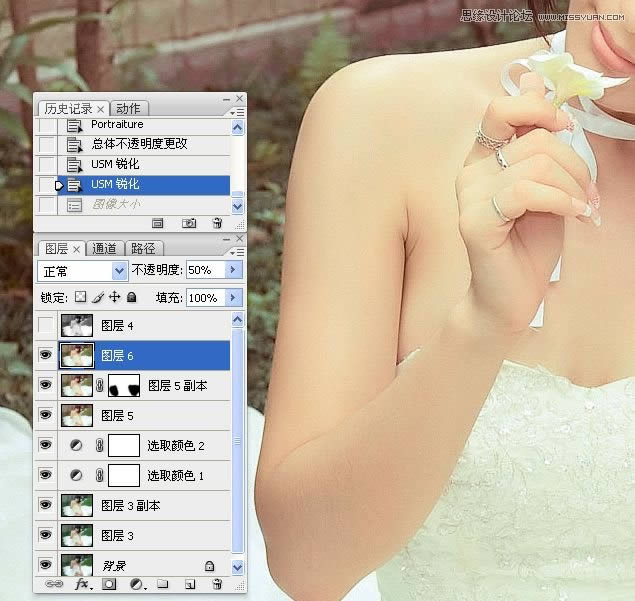Viewport: 635px width, 601px height.
Task: Open the blend mode 正常 dropdown
Action: [81, 271]
